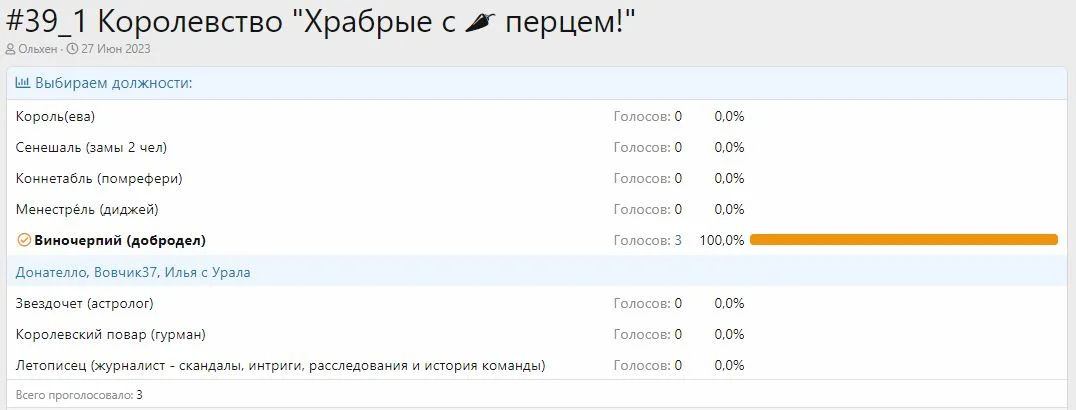1076x410 pixels.
Task: Click the checkmark icon beside Виночерпий
Action: [24, 240]
